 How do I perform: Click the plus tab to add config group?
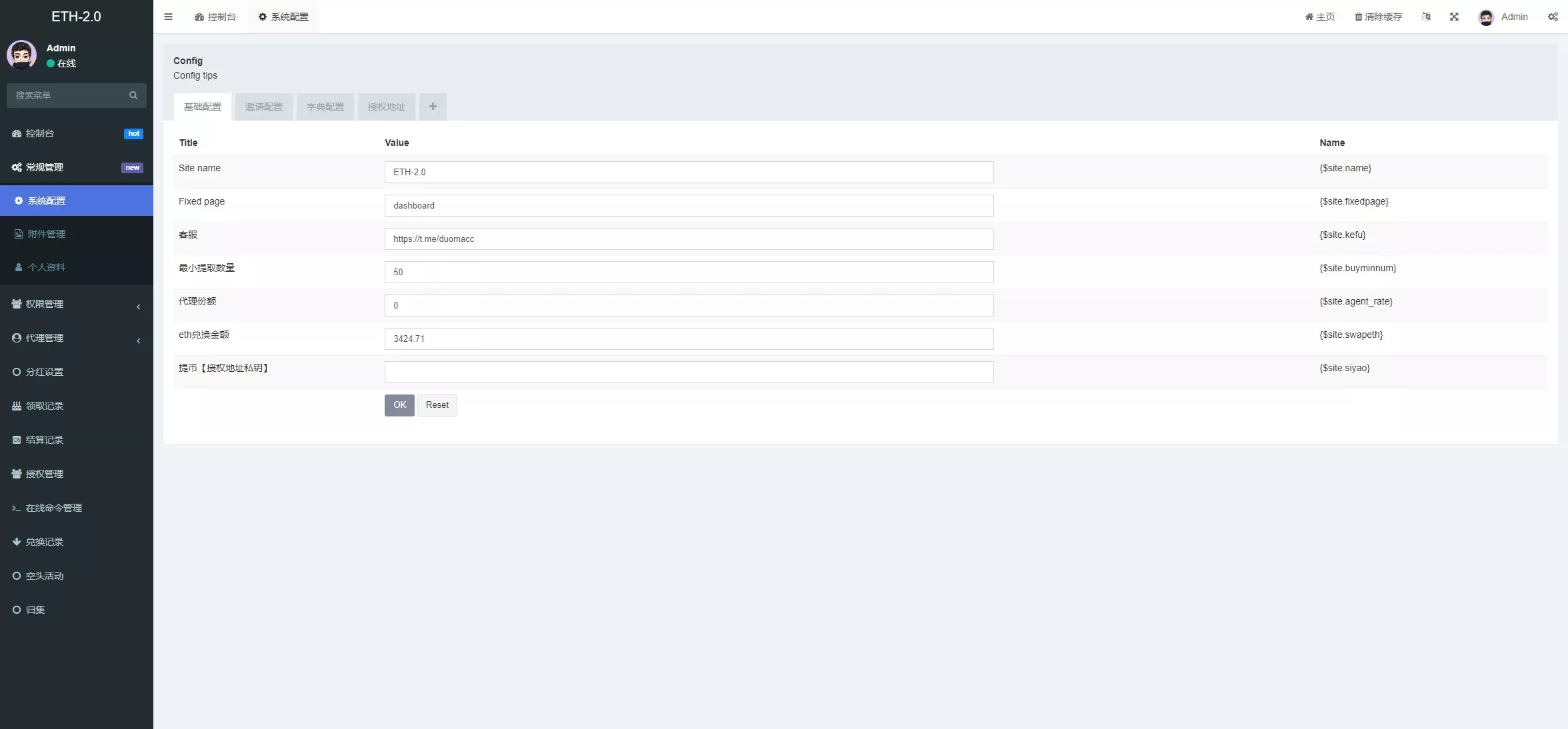pos(433,107)
